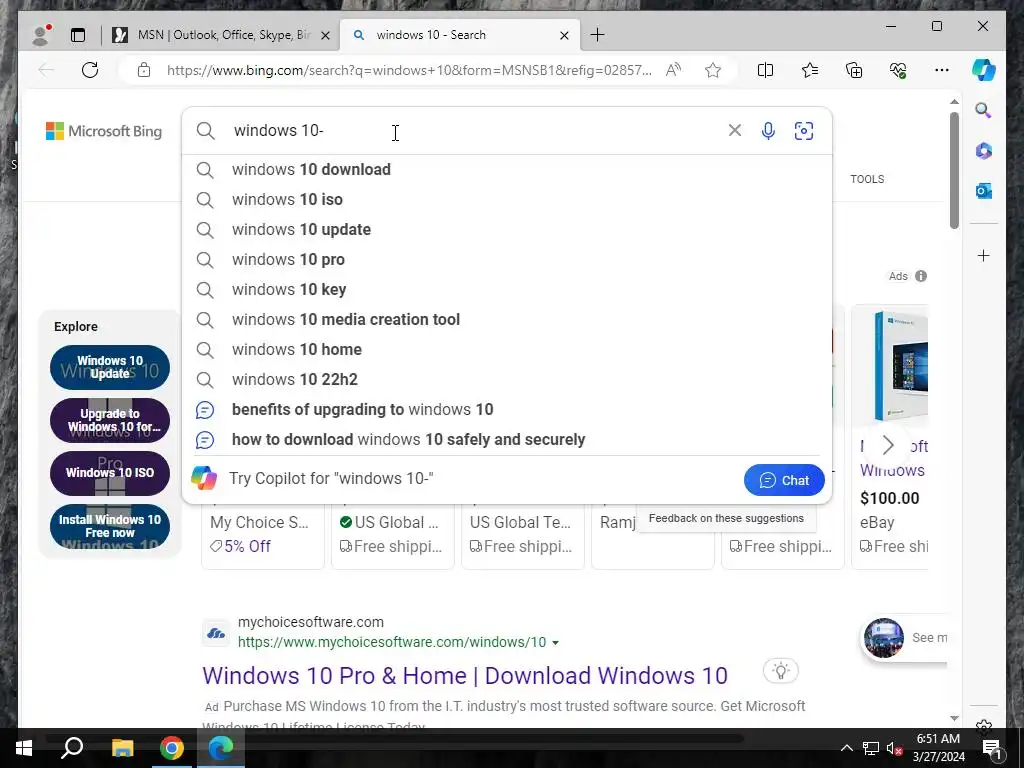The image size is (1024, 768).
Task: Open taskbar search icon
Action: pos(72,748)
